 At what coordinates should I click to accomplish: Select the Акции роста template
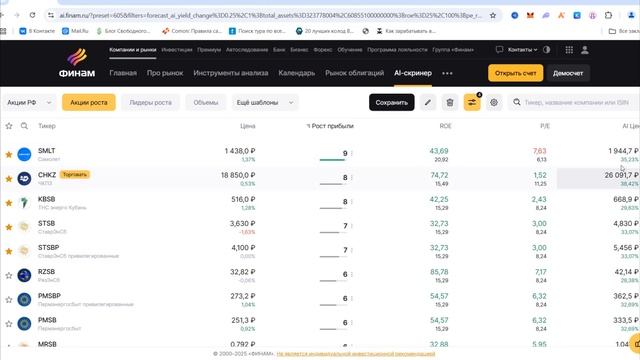pyautogui.click(x=89, y=102)
